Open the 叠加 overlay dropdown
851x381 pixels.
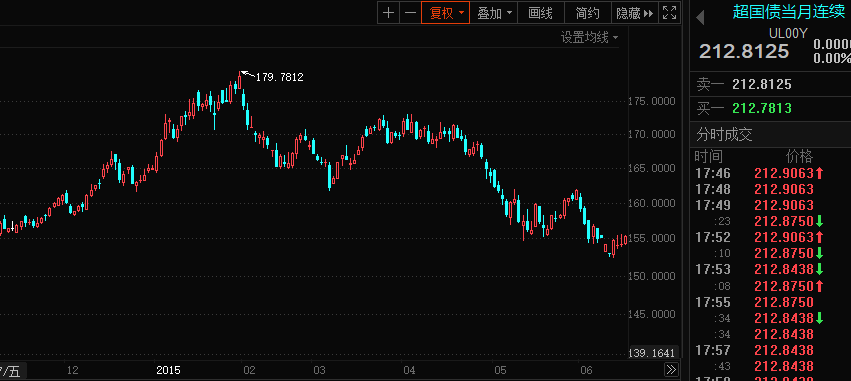(494, 13)
